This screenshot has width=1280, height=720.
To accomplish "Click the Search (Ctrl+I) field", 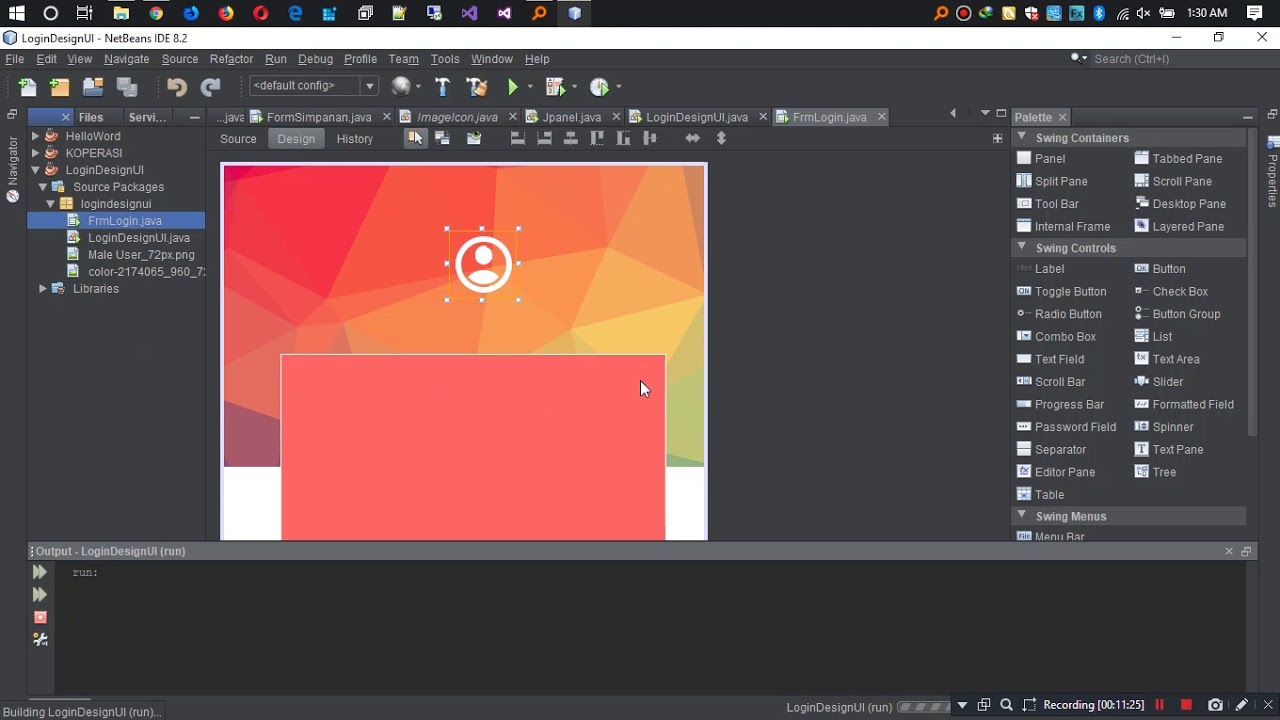I will pos(1175,59).
